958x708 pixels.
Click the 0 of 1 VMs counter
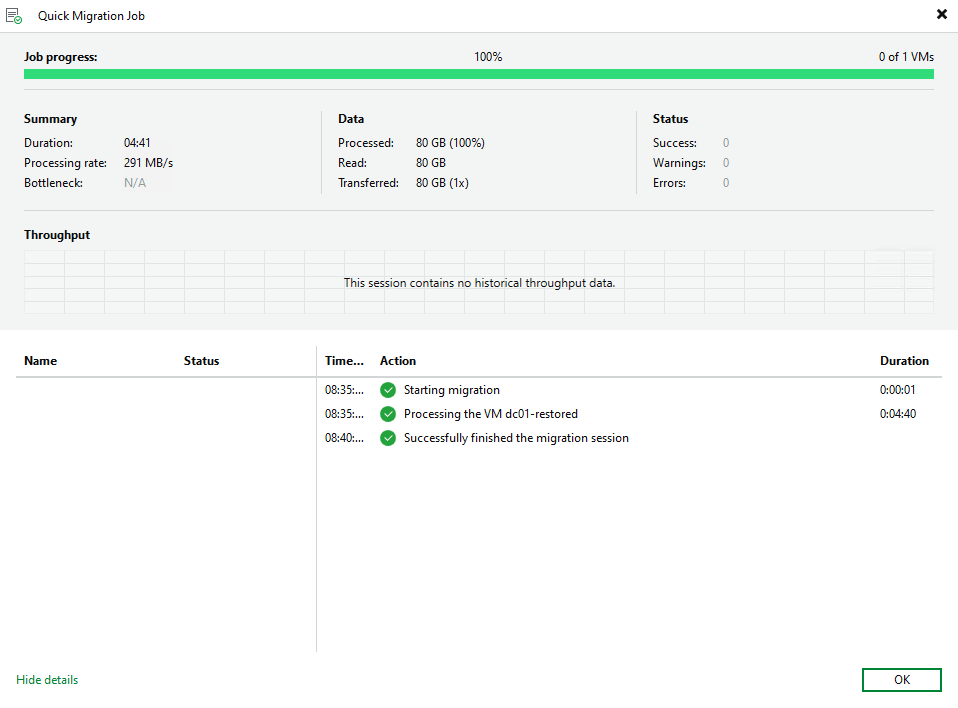906,57
